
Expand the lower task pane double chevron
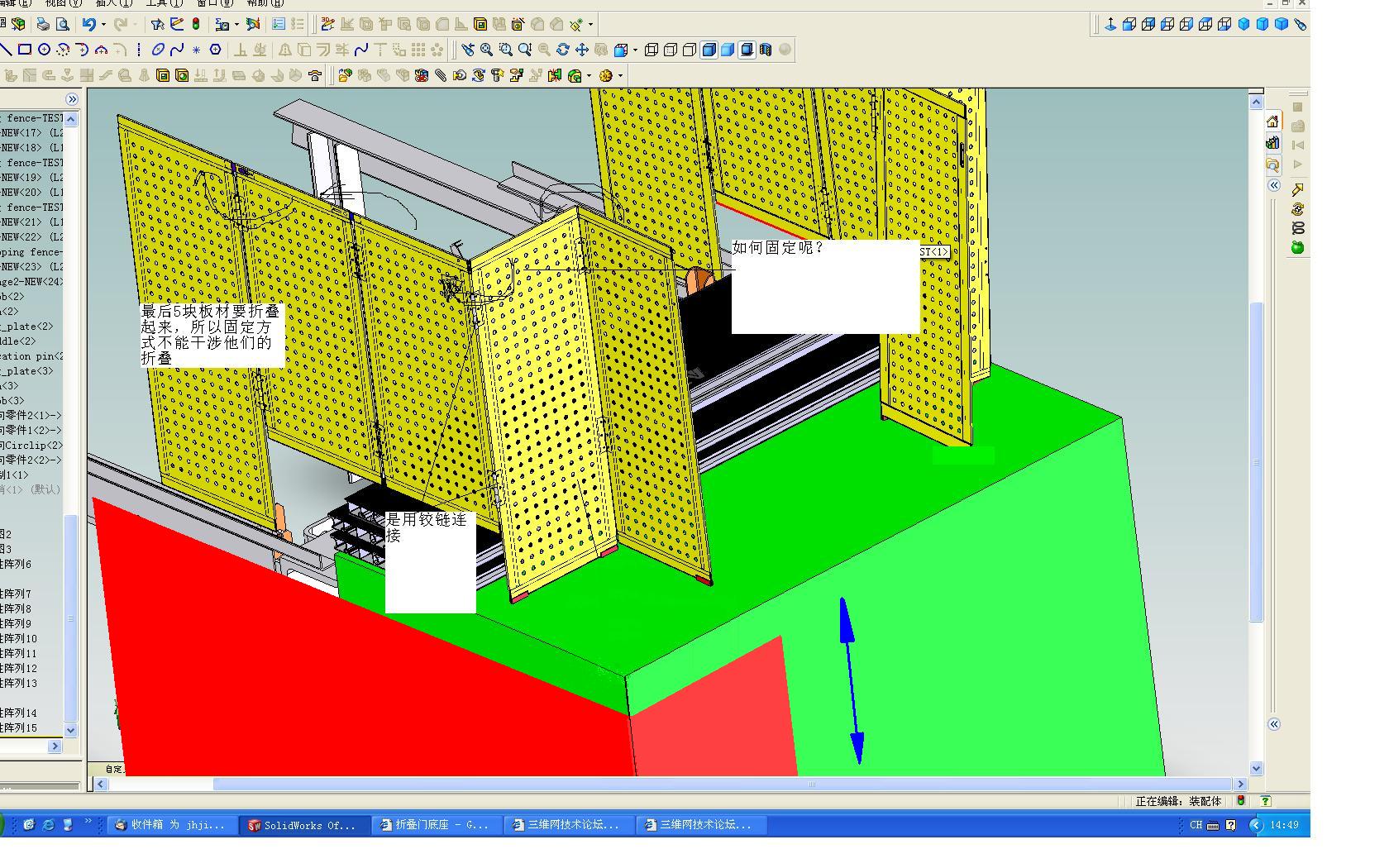(x=1274, y=724)
